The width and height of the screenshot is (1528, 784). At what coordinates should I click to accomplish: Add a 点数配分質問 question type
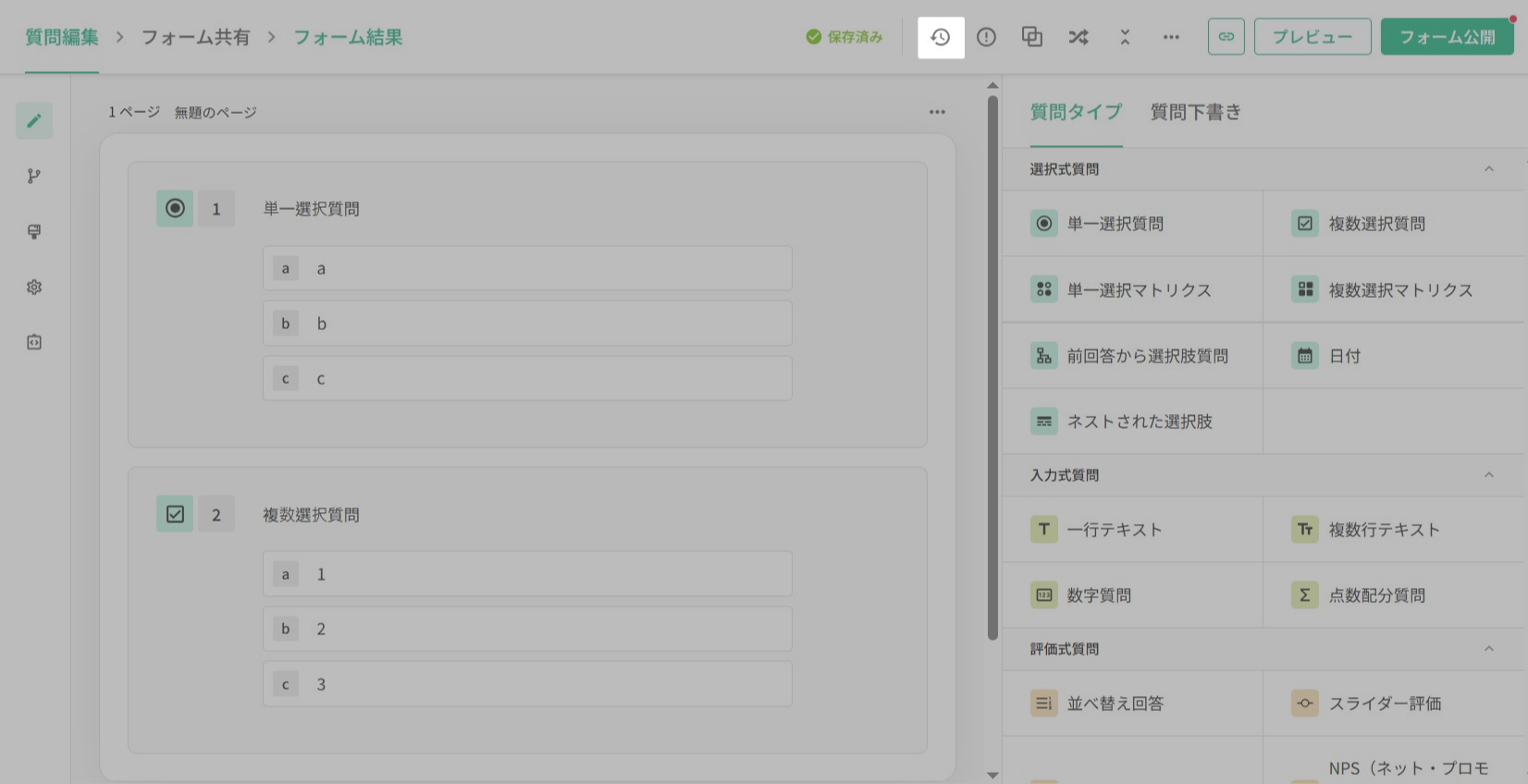[x=1395, y=595]
